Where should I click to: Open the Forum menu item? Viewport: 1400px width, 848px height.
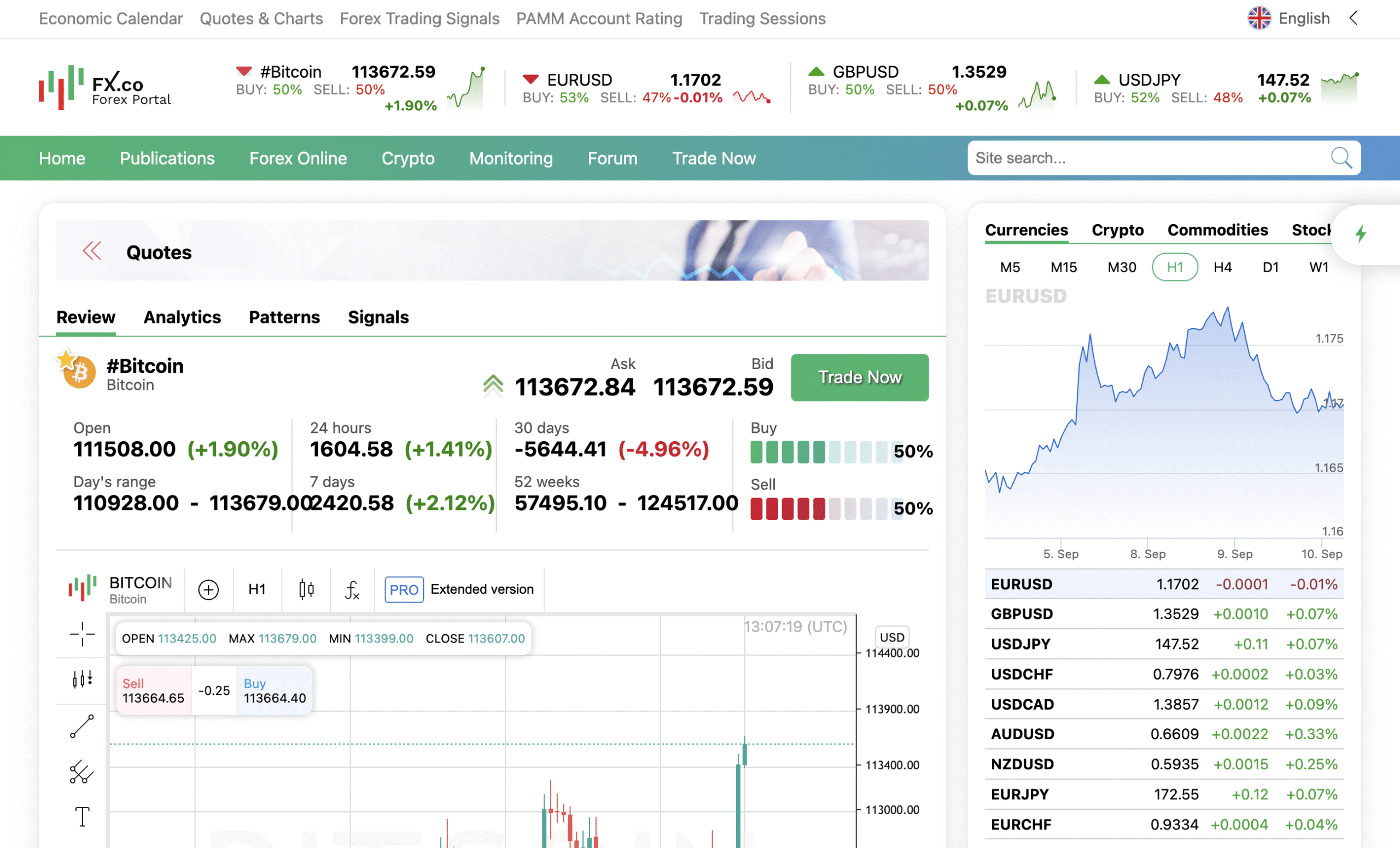(612, 158)
